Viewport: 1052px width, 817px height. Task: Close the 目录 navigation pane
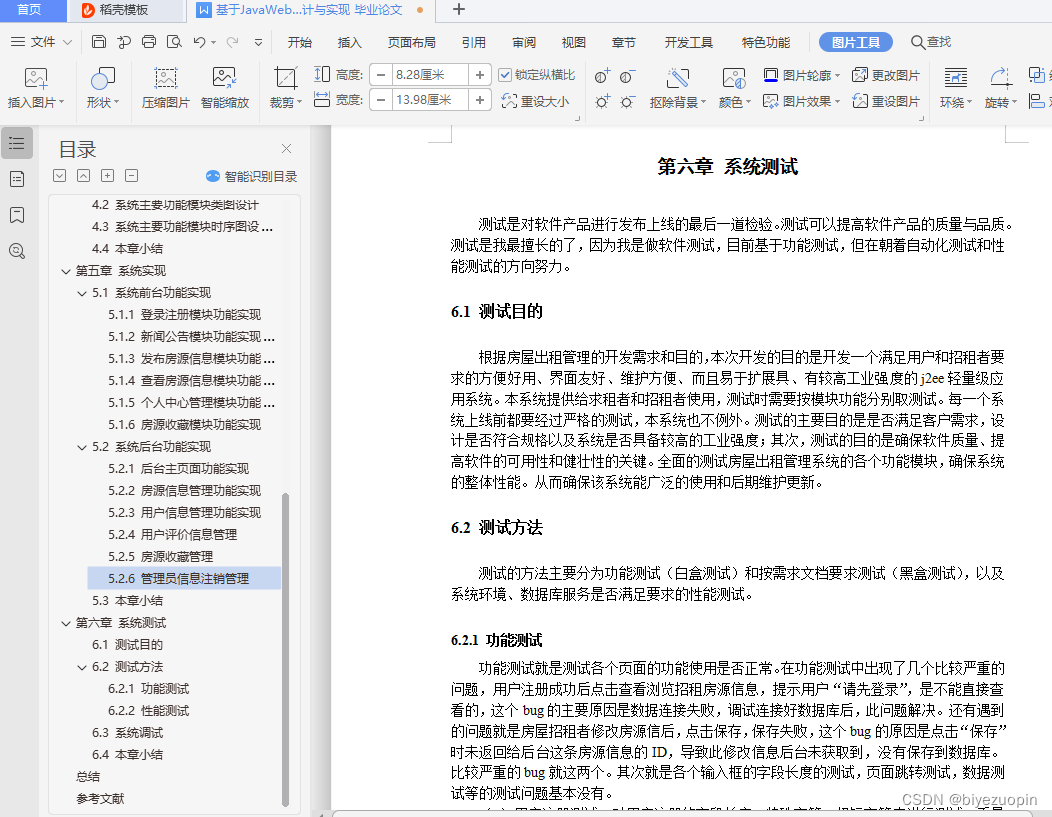(x=286, y=148)
